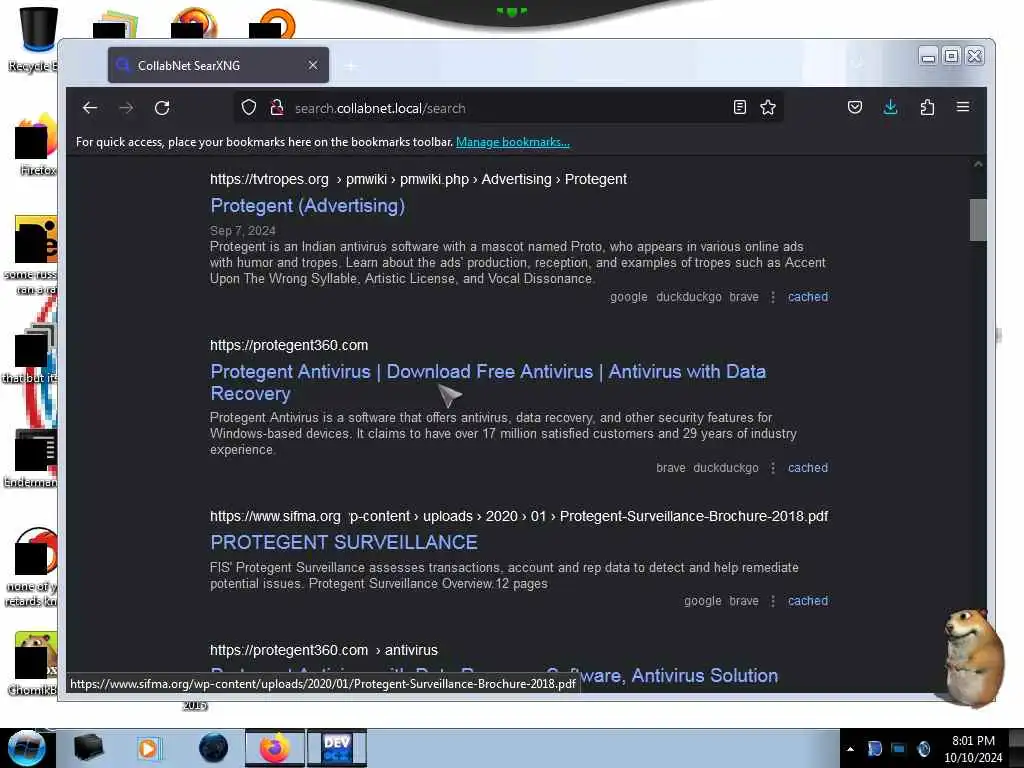Bookmark this page with the star icon
This screenshot has height=768, width=1024.
768,107
